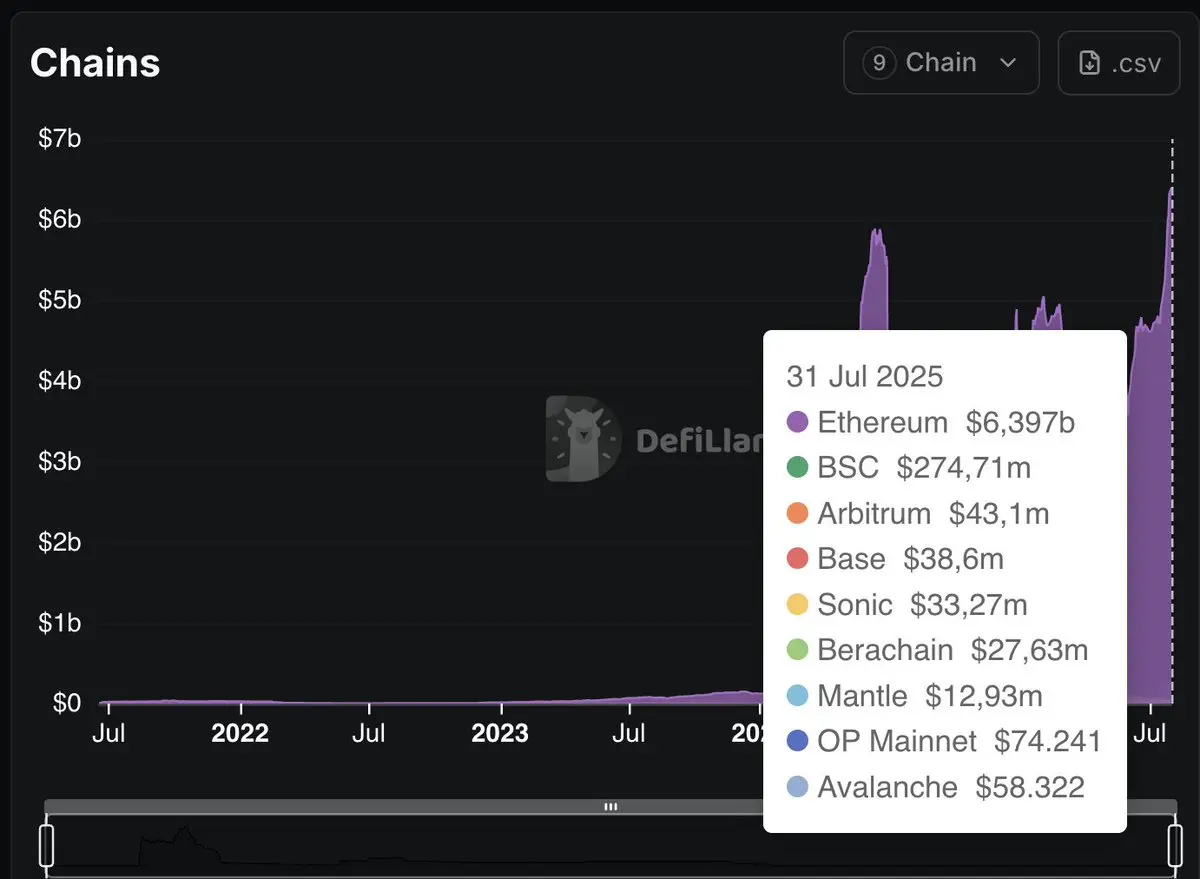The width and height of the screenshot is (1200, 879).
Task: Open the 9 Chain dropdown
Action: coord(941,63)
